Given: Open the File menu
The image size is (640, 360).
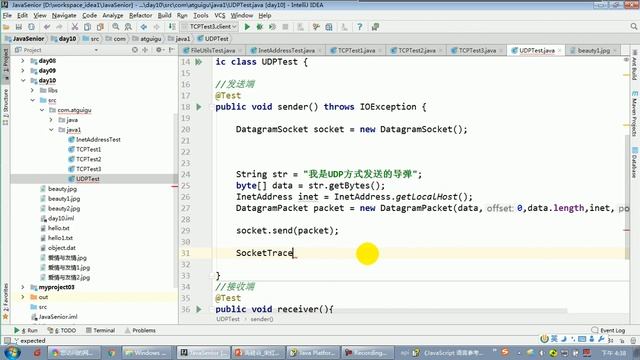Looking at the screenshot, I should (x=7, y=16).
